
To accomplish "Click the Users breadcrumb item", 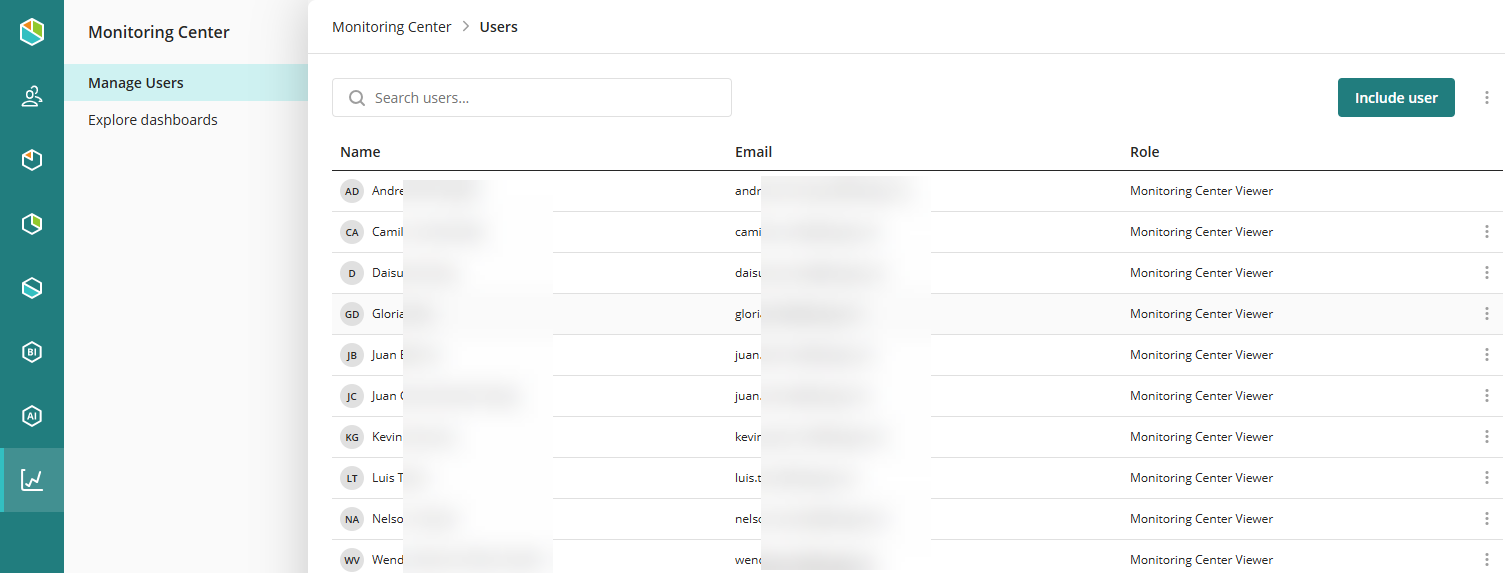I will pos(499,27).
